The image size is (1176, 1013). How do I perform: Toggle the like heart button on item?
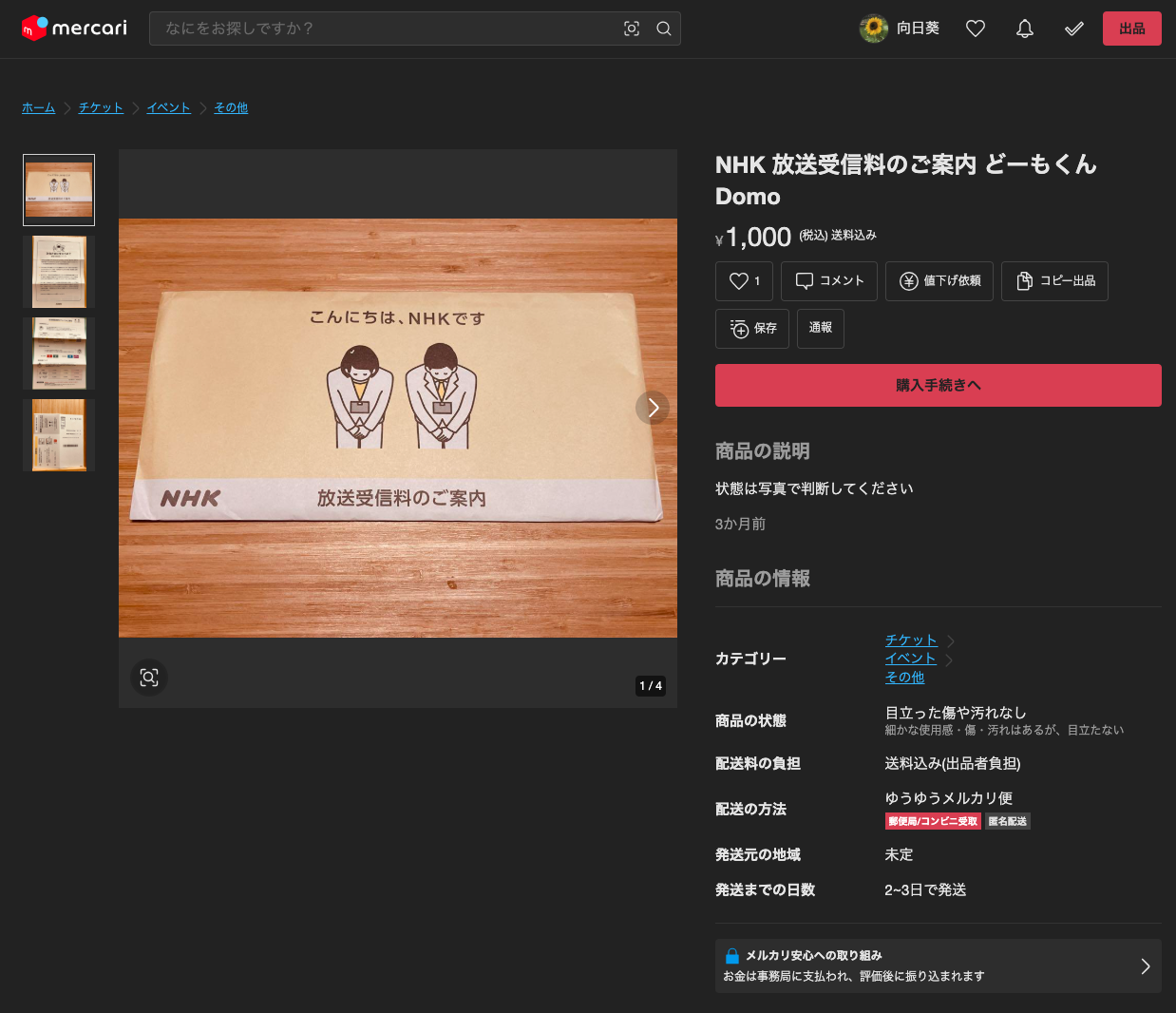pos(744,281)
